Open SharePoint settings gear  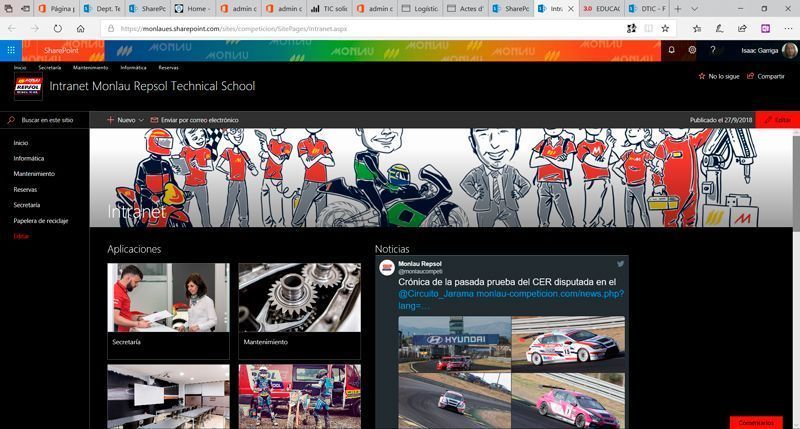pyautogui.click(x=692, y=50)
